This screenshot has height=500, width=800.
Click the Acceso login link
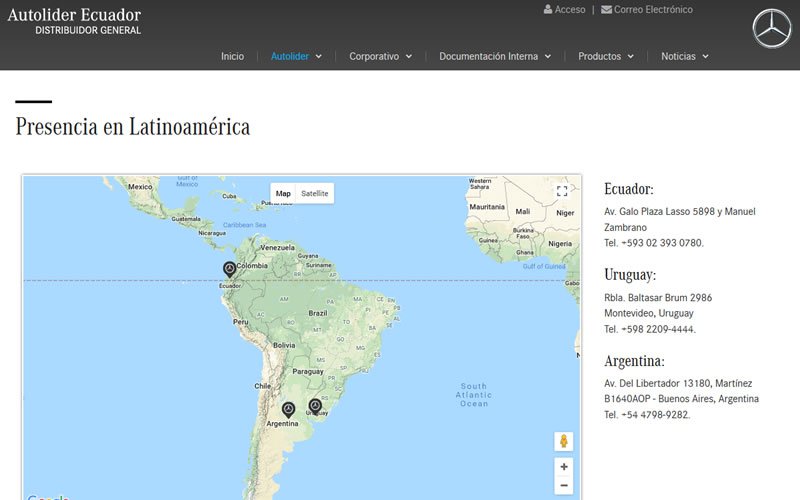click(x=565, y=10)
